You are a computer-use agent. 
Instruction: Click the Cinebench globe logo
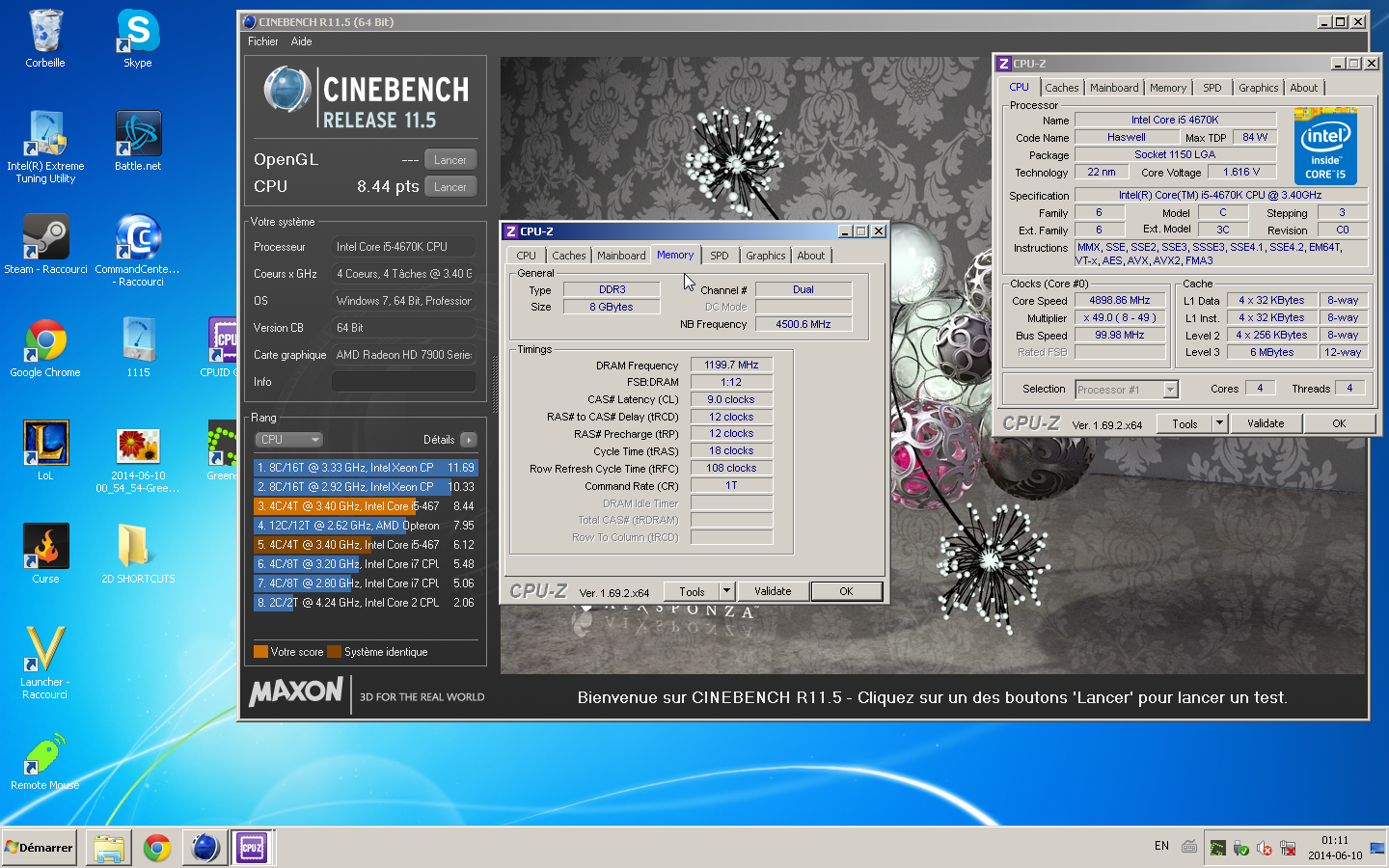coord(286,90)
